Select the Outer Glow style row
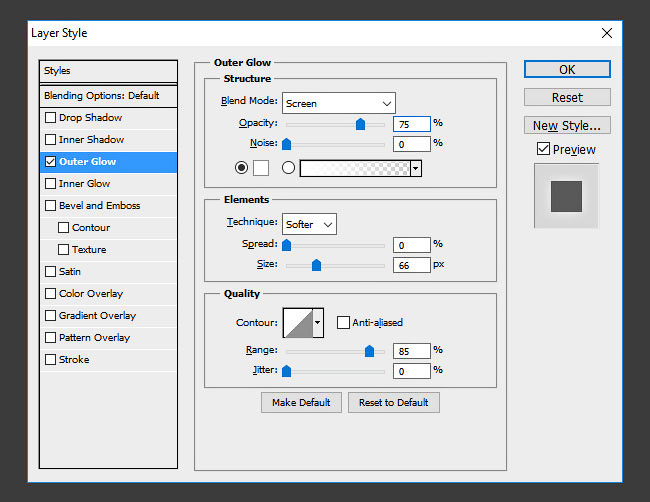The image size is (650, 502). [x=108, y=162]
